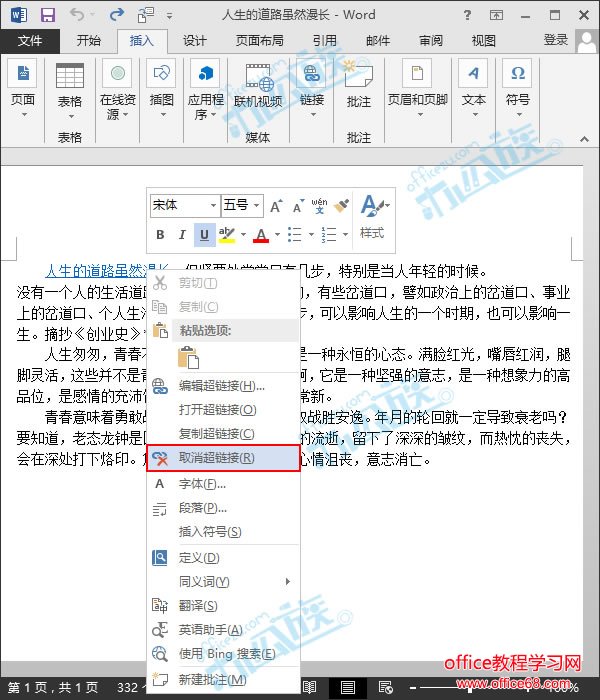Open 字体(F) font dialog entry

223,484
